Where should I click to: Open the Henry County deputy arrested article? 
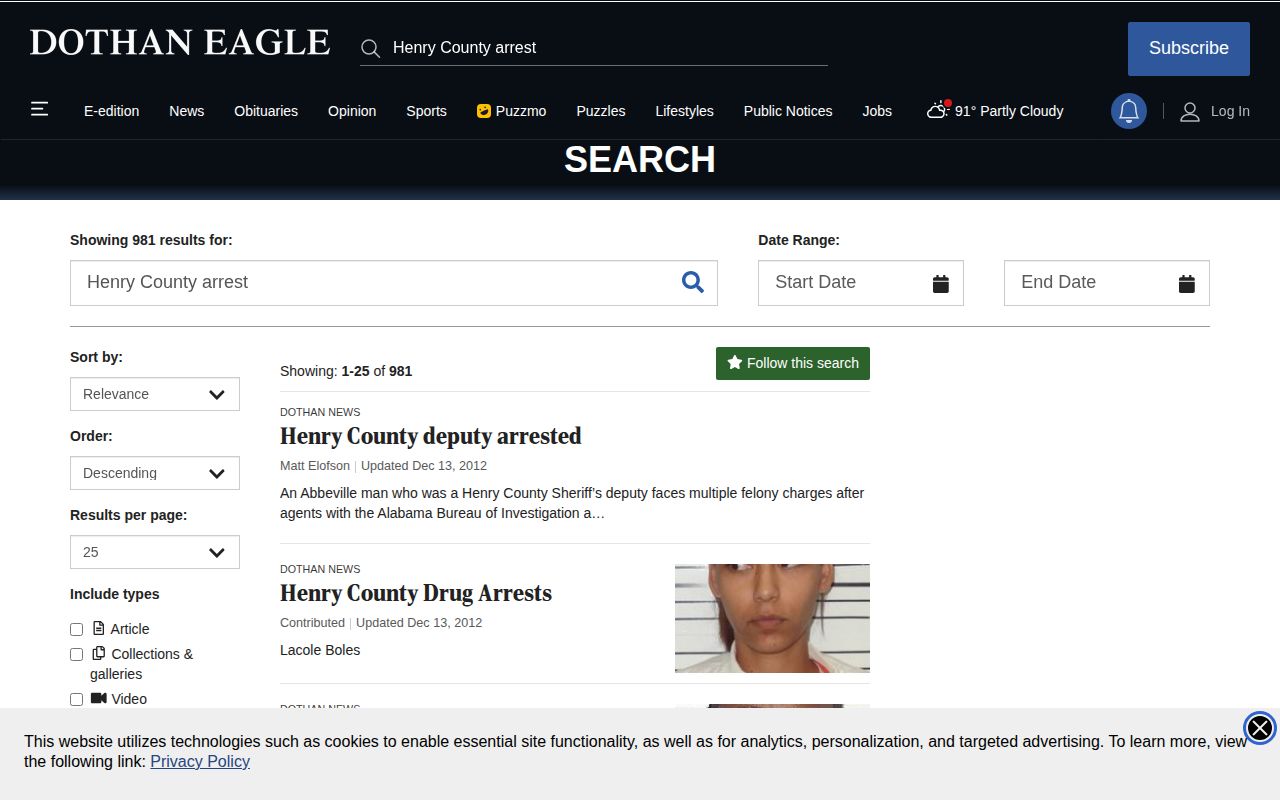pyautogui.click(x=431, y=436)
